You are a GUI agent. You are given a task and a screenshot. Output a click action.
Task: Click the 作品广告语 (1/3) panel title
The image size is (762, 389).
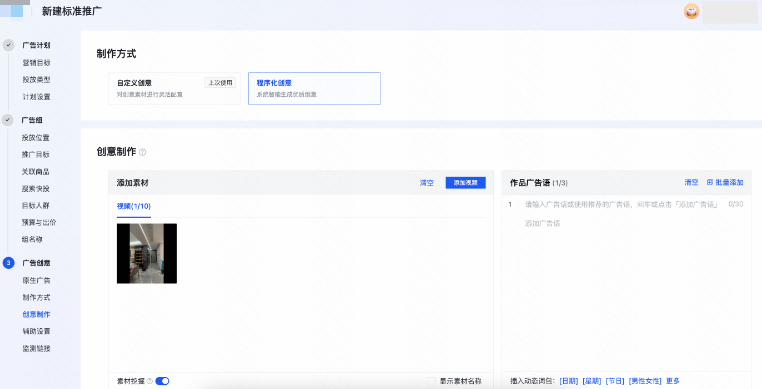click(538, 183)
